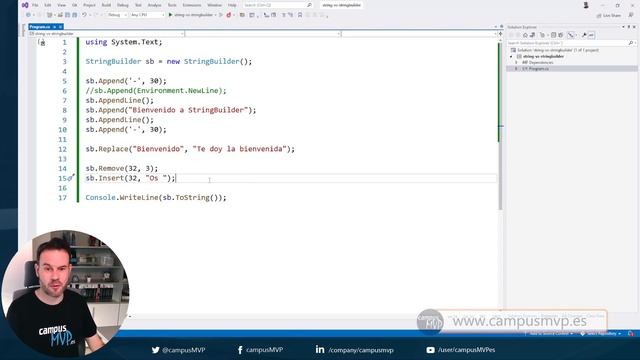This screenshot has width=640, height=360.
Task: Start debugging with the green play button
Action: click(171, 15)
